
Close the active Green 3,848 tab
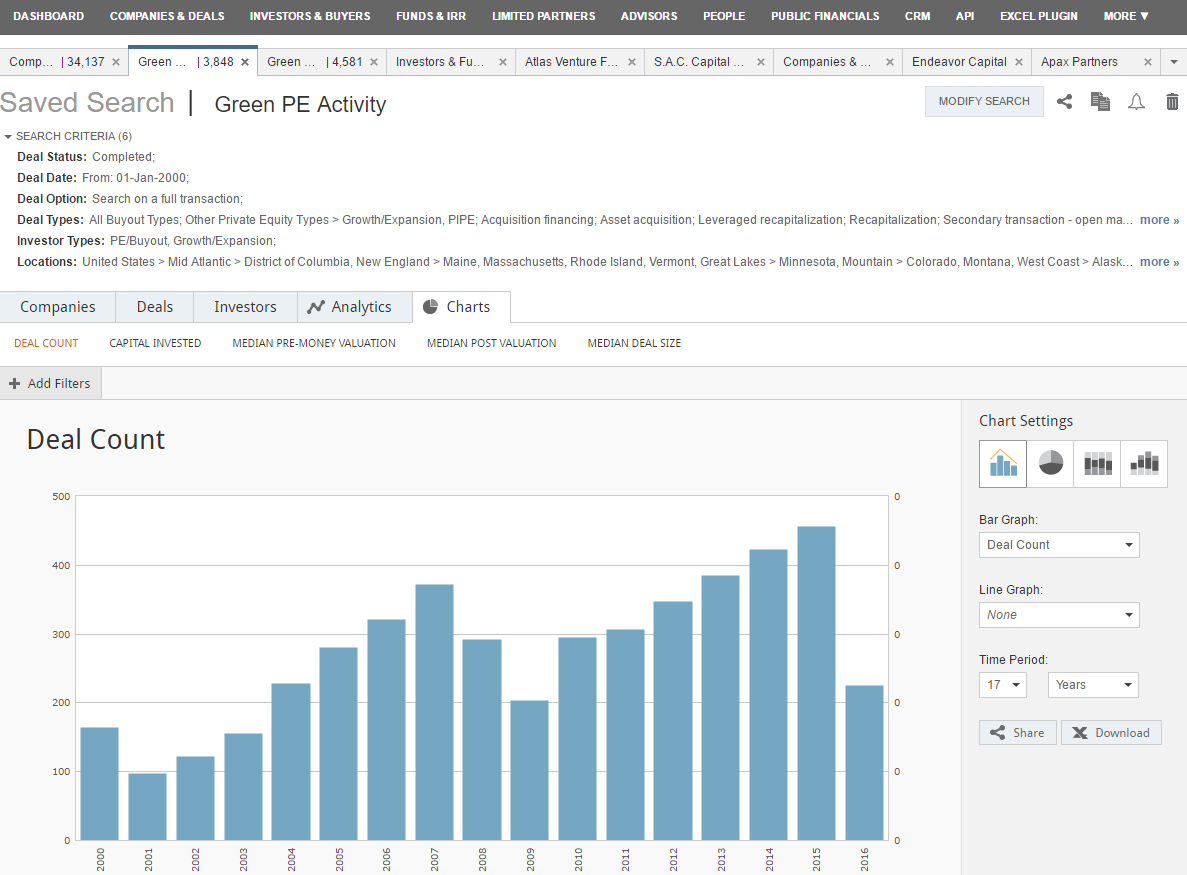pyautogui.click(x=245, y=62)
